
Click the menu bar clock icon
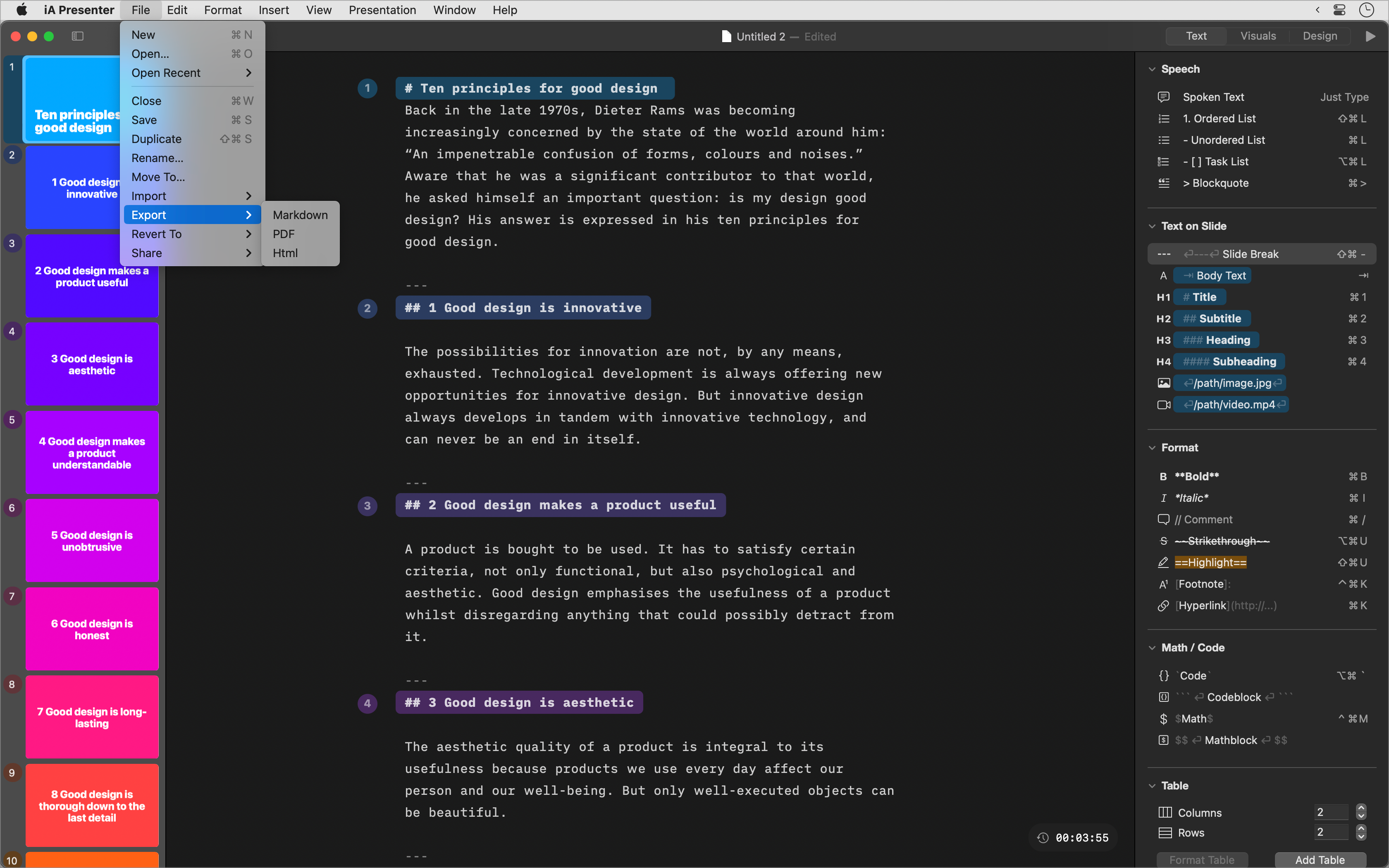pyautogui.click(x=1367, y=10)
